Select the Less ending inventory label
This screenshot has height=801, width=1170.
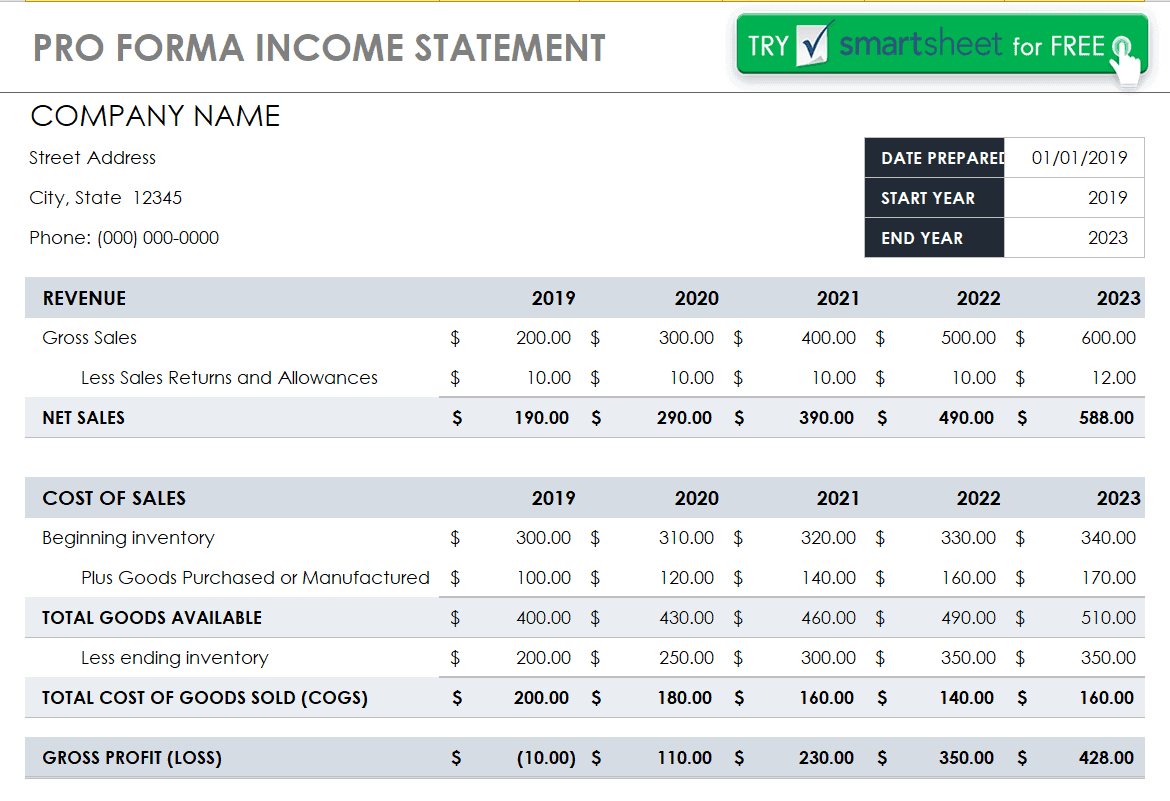click(x=175, y=658)
